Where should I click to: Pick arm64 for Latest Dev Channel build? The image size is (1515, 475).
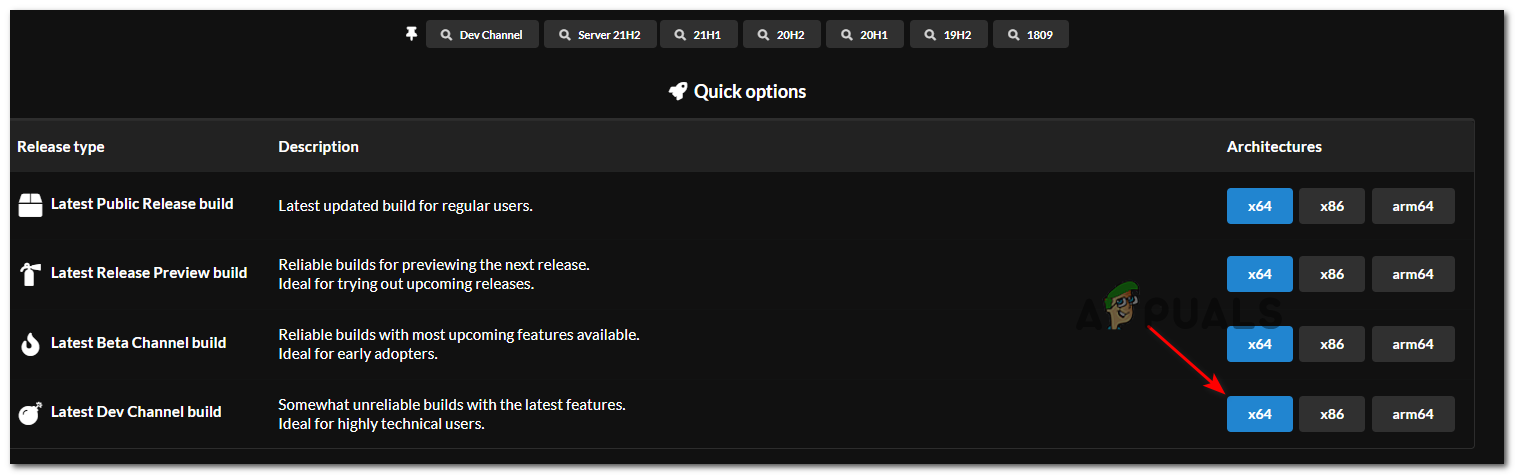1412,414
